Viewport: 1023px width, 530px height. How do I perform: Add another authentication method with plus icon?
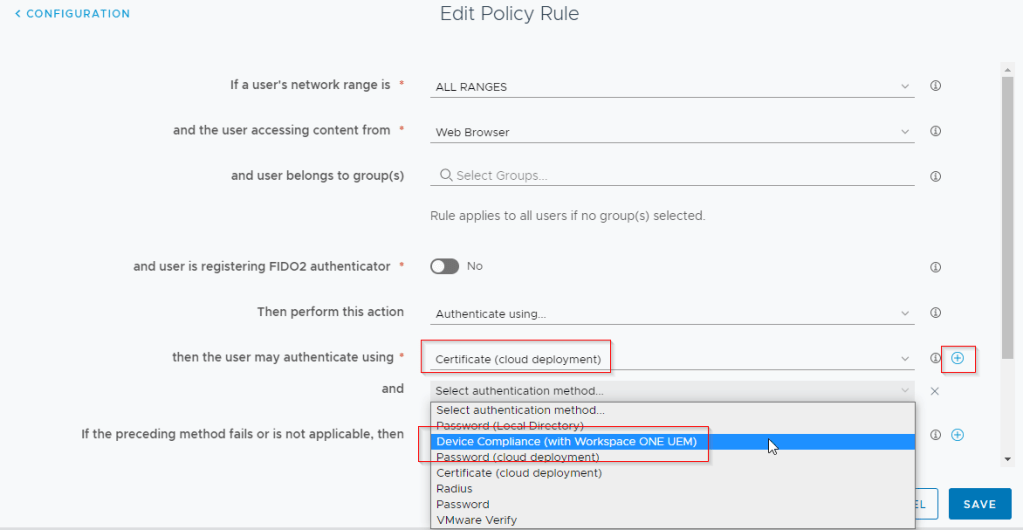(x=957, y=358)
